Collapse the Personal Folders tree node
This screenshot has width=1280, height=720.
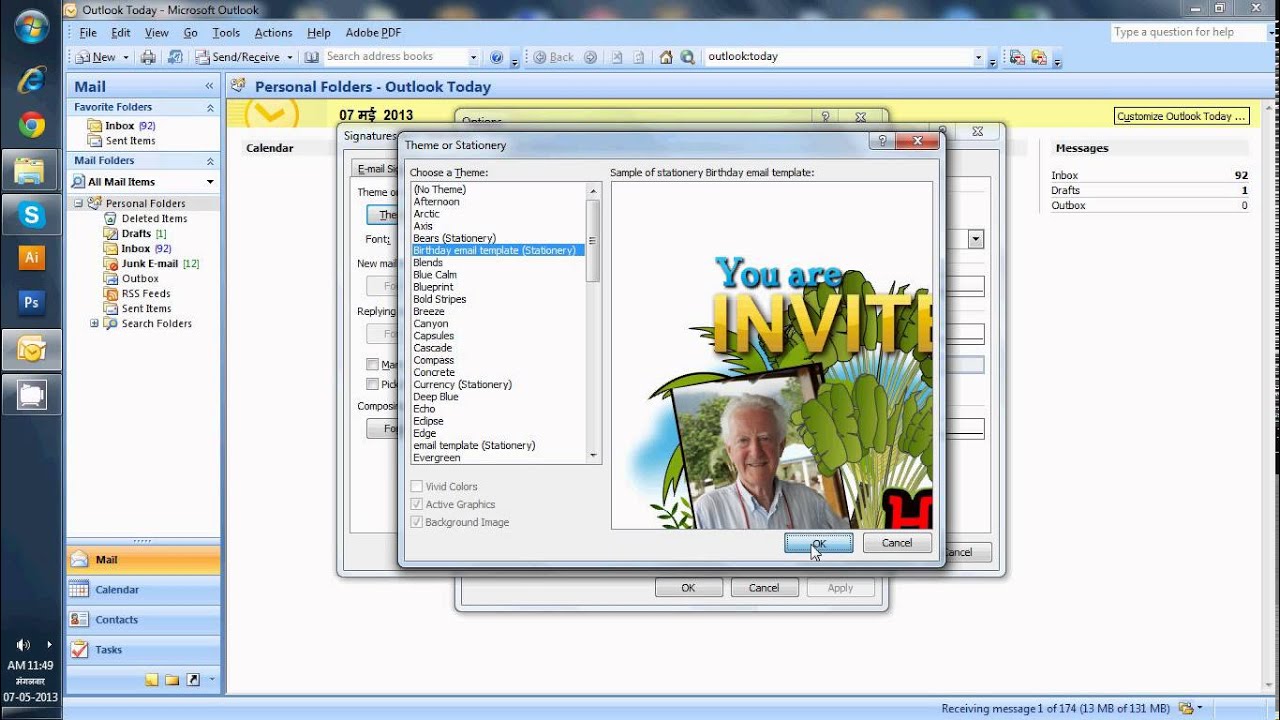[x=78, y=203]
